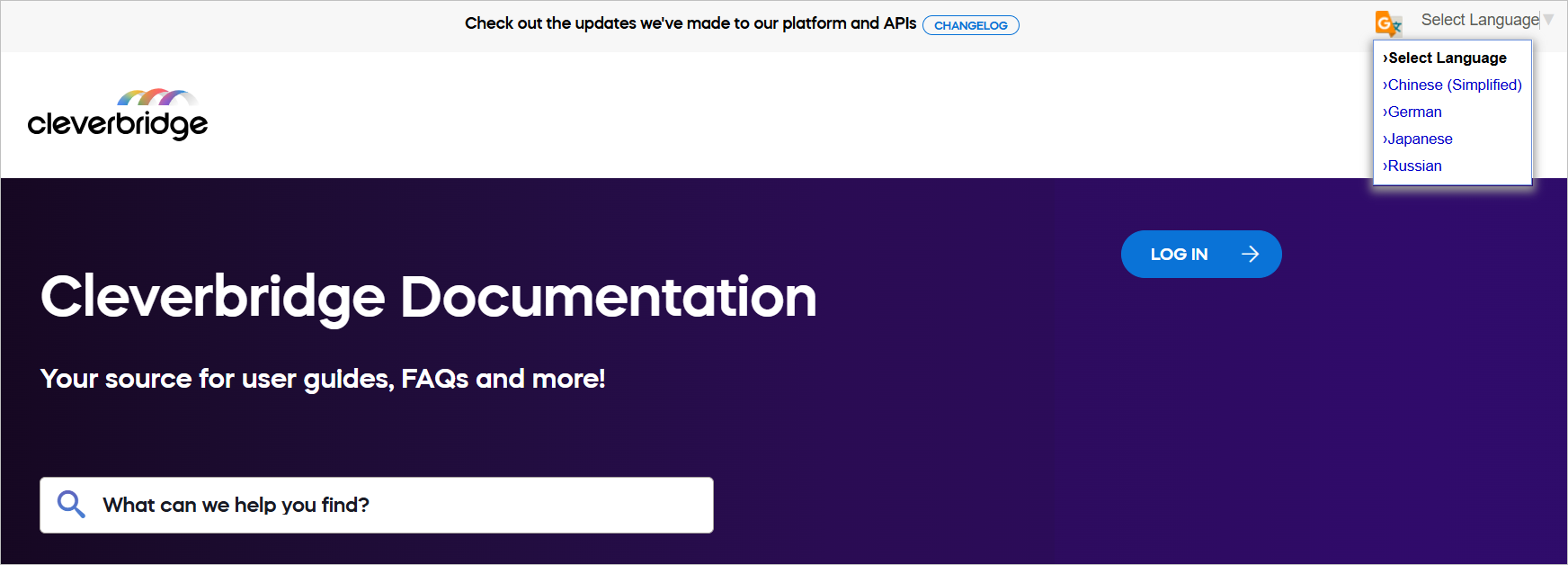Click the arrow icon inside LOG IN button

1250,255
